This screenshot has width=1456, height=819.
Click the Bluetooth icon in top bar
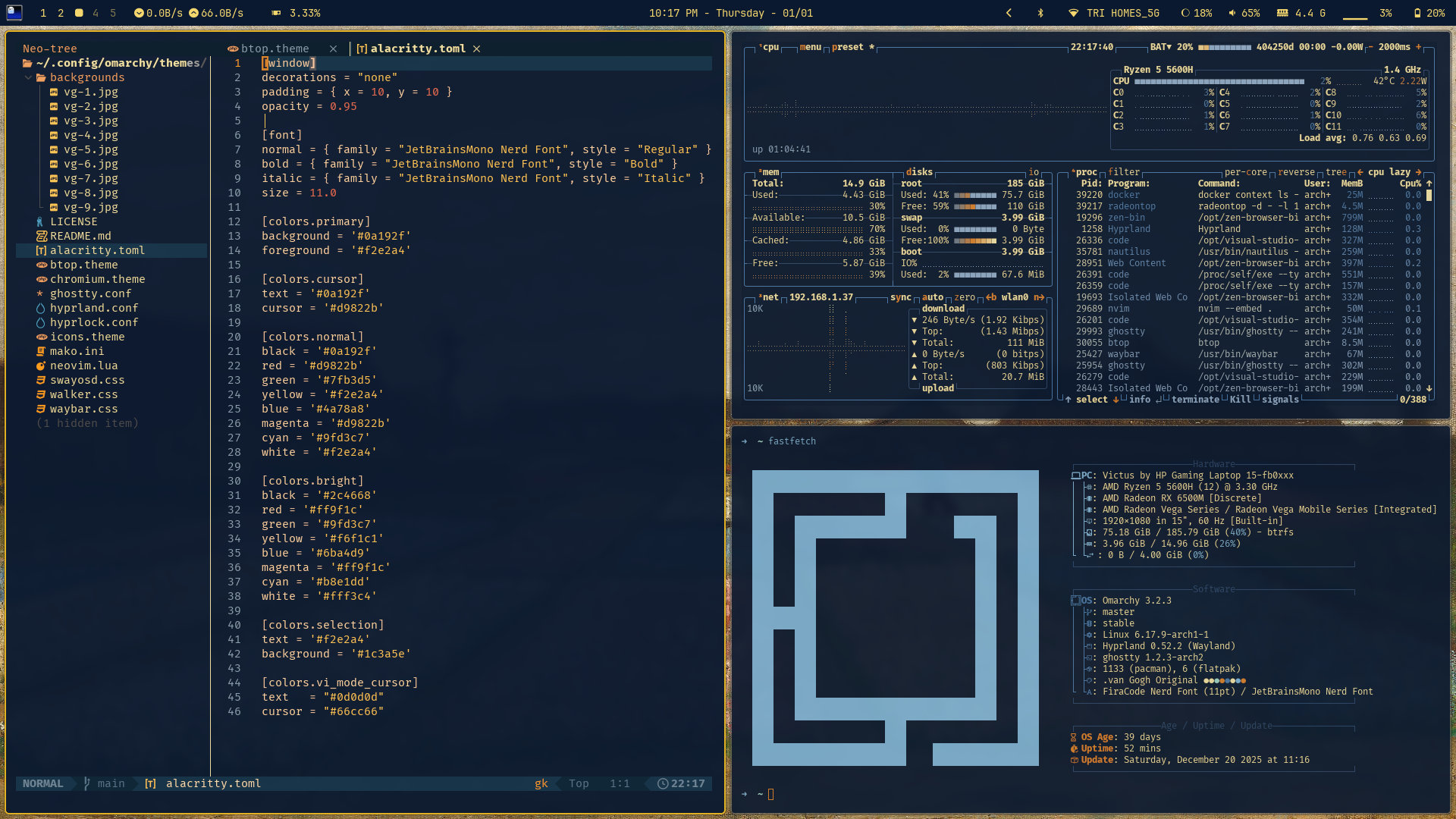[x=1040, y=13]
